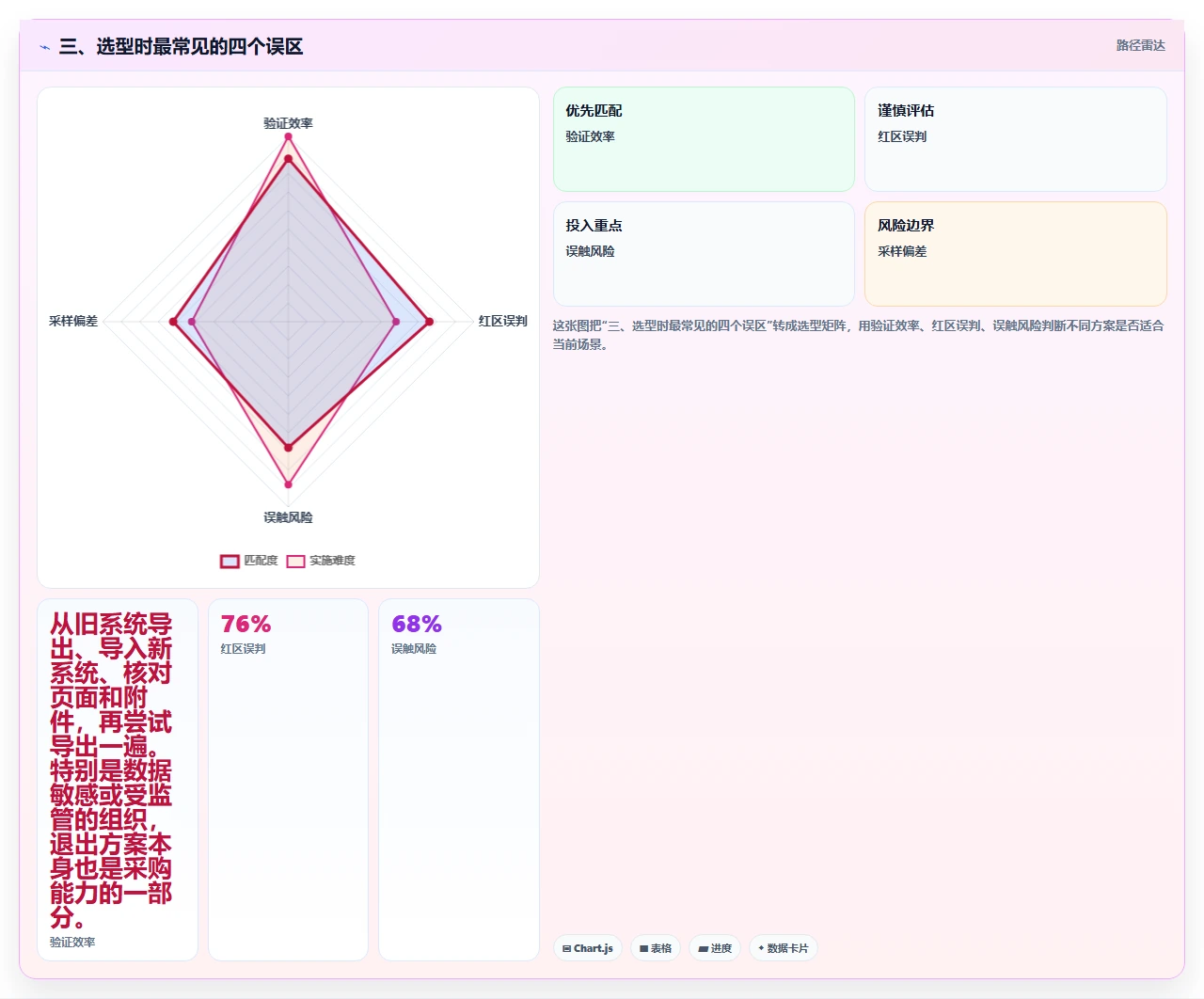The height and width of the screenshot is (999, 1204).
Task: Click the 数据卡片 tag
Action: [784, 948]
